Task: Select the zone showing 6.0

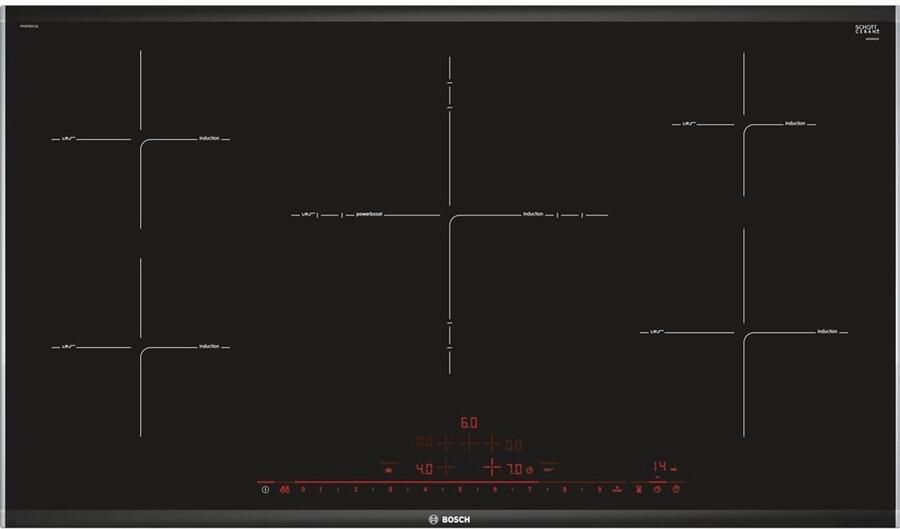Action: click(x=469, y=423)
